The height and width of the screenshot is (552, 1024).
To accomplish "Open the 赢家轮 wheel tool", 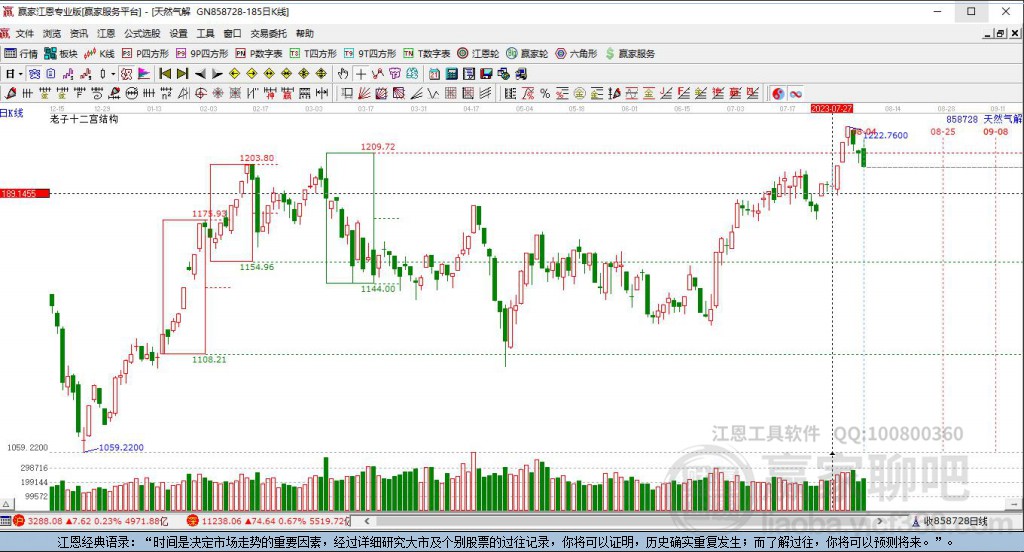I will (x=527, y=54).
